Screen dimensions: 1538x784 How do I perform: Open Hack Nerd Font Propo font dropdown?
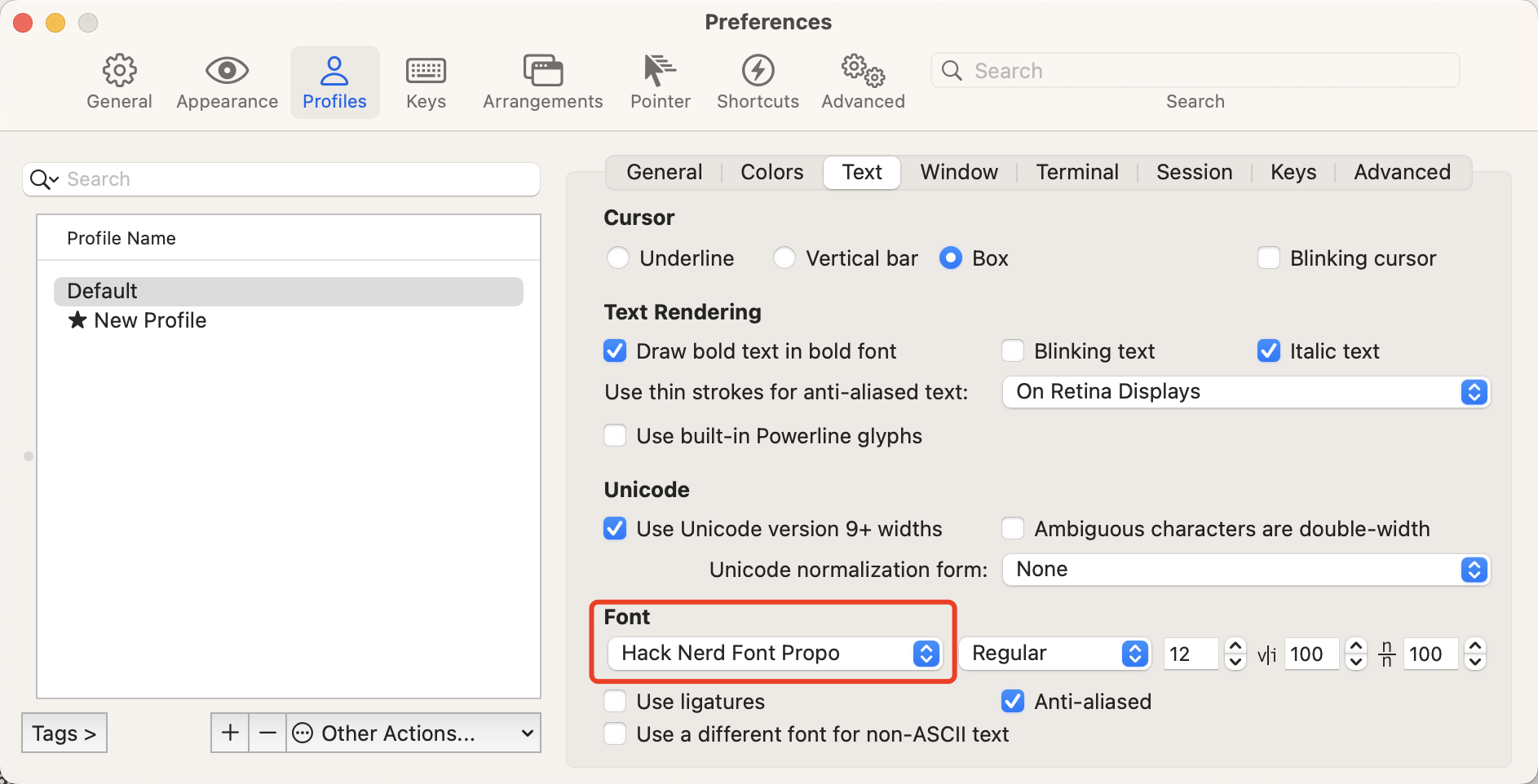click(775, 654)
